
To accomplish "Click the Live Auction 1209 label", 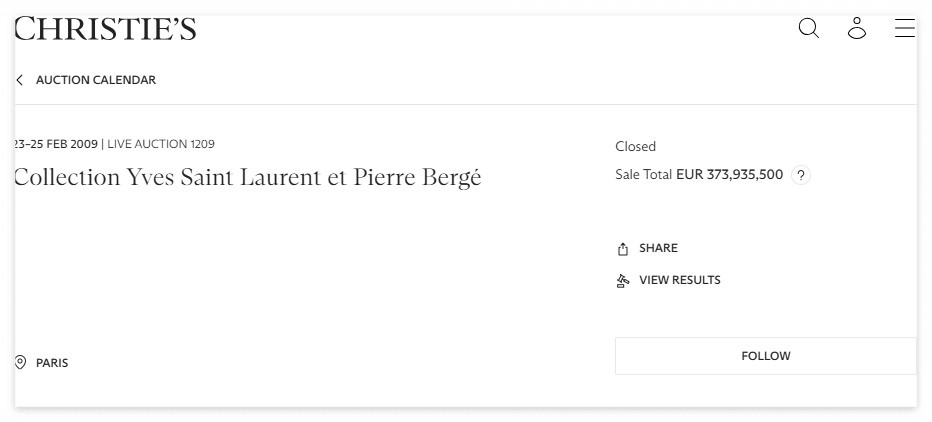I will pos(161,144).
